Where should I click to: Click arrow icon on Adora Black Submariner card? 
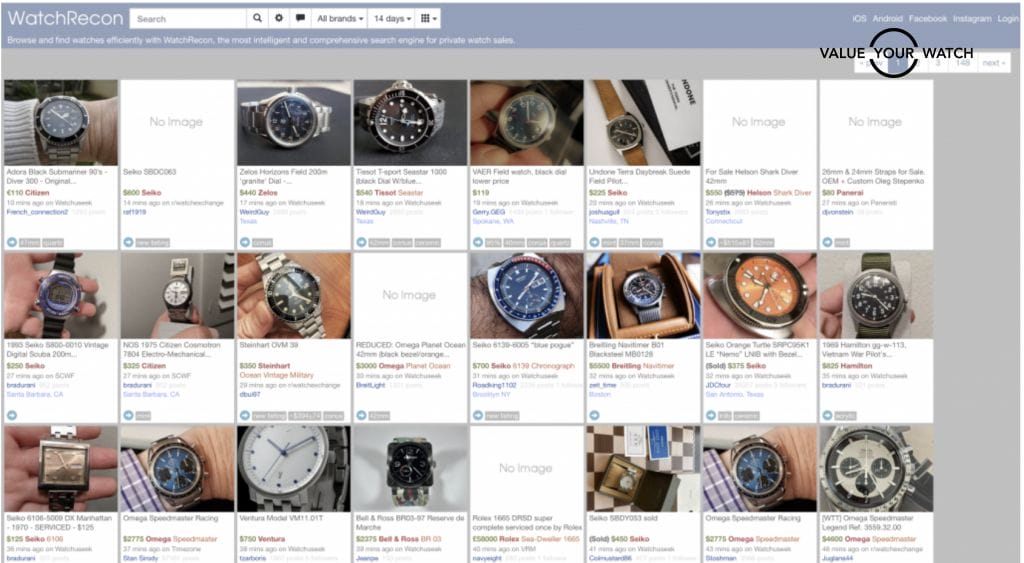[11, 242]
